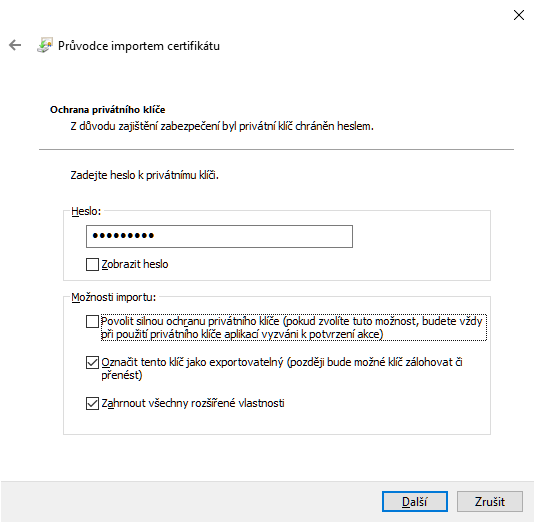
Task: Click the Zobrazit heslo label text
Action: click(x=135, y=264)
